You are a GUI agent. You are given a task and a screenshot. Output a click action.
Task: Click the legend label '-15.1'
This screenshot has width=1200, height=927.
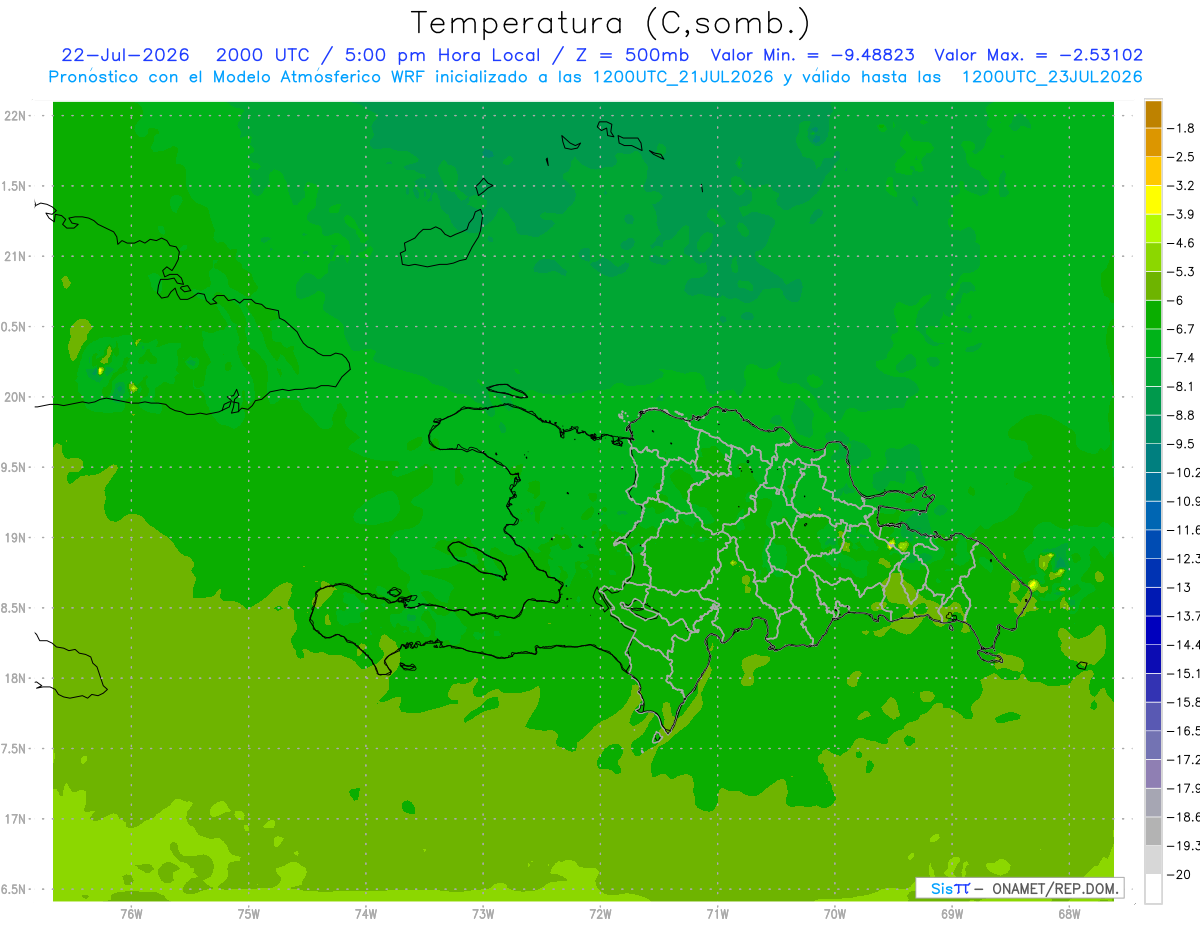pos(1184,673)
